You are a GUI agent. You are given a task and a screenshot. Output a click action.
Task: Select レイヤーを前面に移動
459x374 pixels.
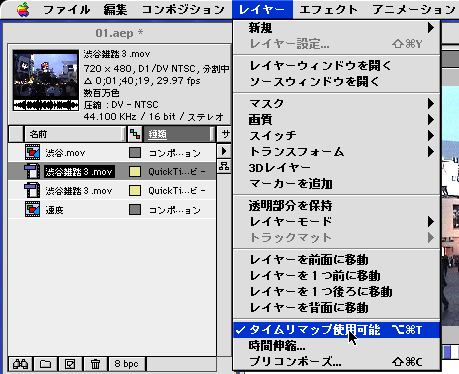(x=337, y=260)
